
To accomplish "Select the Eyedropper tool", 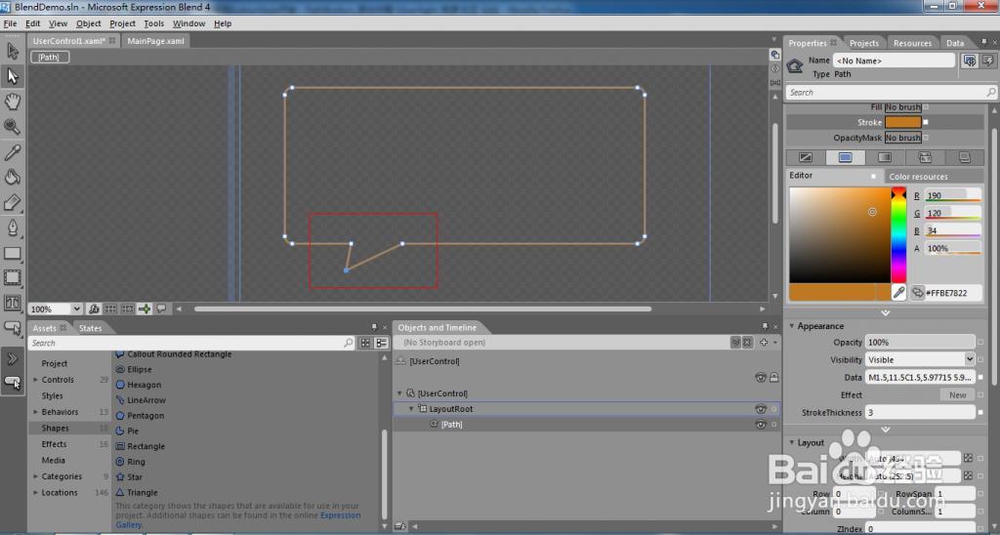I will pyautogui.click(x=12, y=152).
